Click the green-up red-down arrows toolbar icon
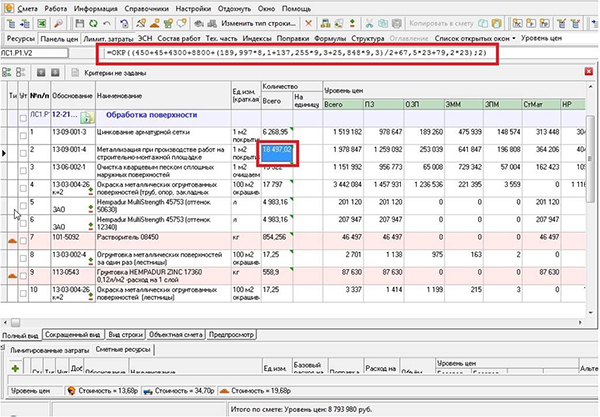The image size is (600, 417). (352, 24)
